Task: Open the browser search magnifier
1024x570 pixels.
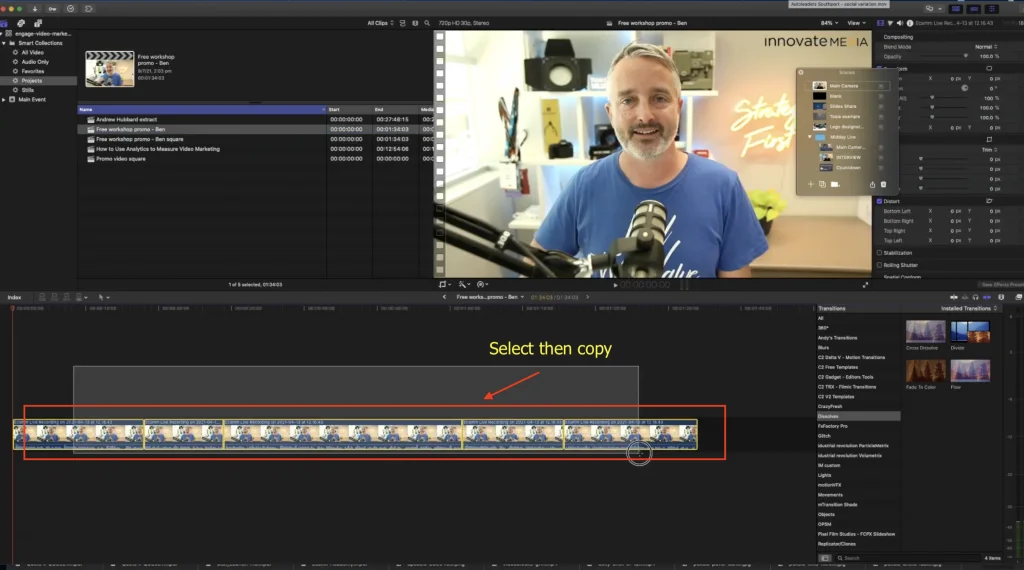Action: click(427, 23)
